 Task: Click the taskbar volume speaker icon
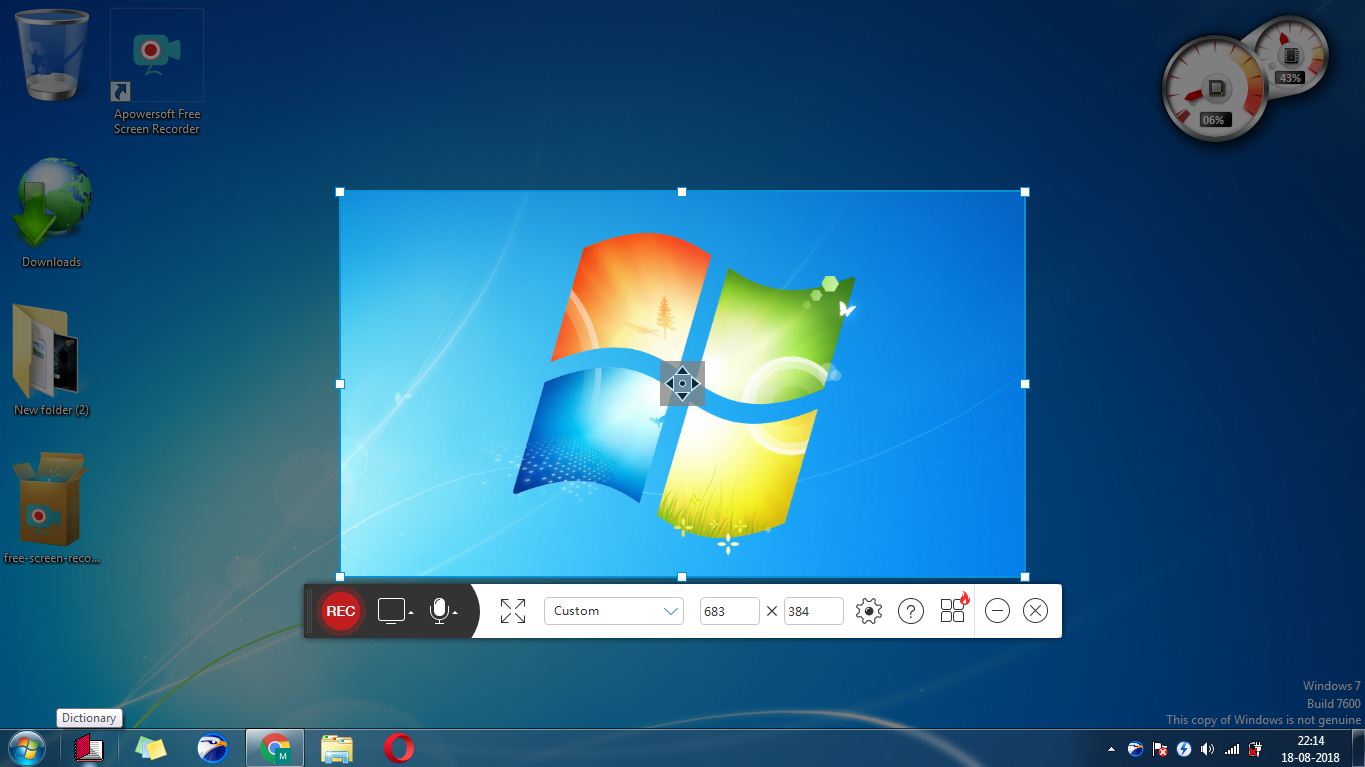[x=1207, y=748]
